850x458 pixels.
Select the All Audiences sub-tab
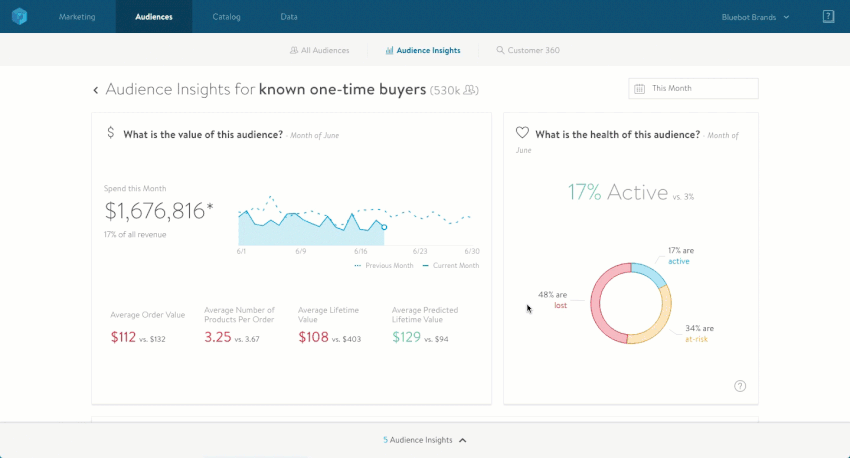point(319,50)
